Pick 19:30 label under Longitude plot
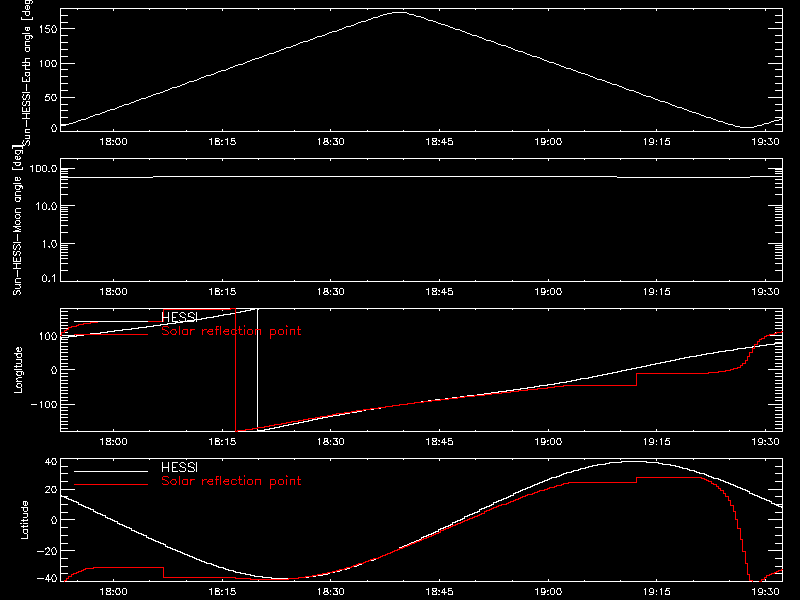800x600 pixels. coord(765,442)
